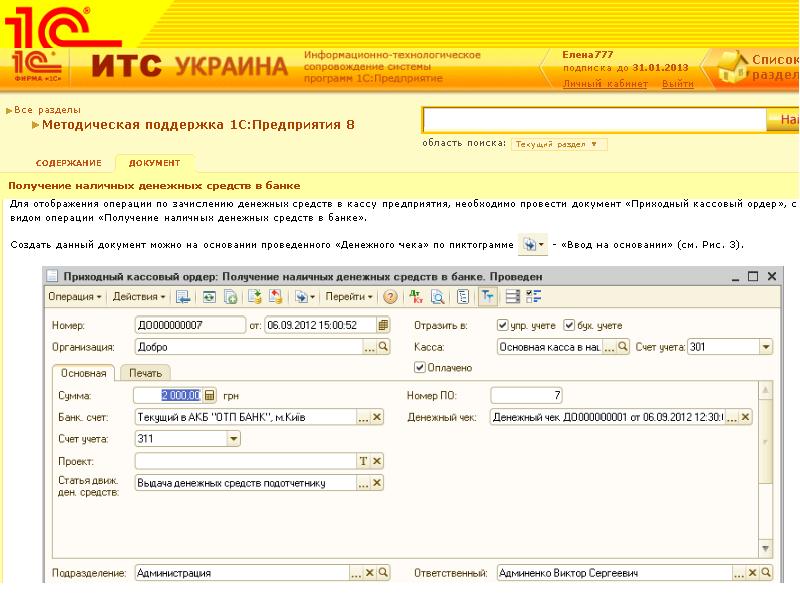Click magnifier icon next to Касса field

624,347
